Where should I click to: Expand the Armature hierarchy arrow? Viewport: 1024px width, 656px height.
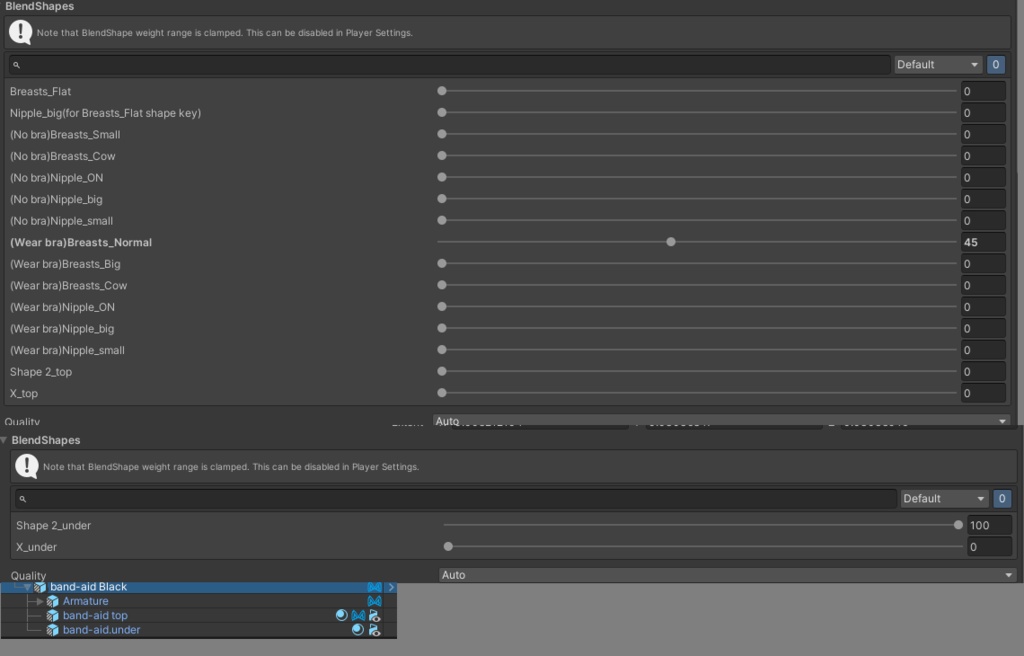pyautogui.click(x=40, y=601)
